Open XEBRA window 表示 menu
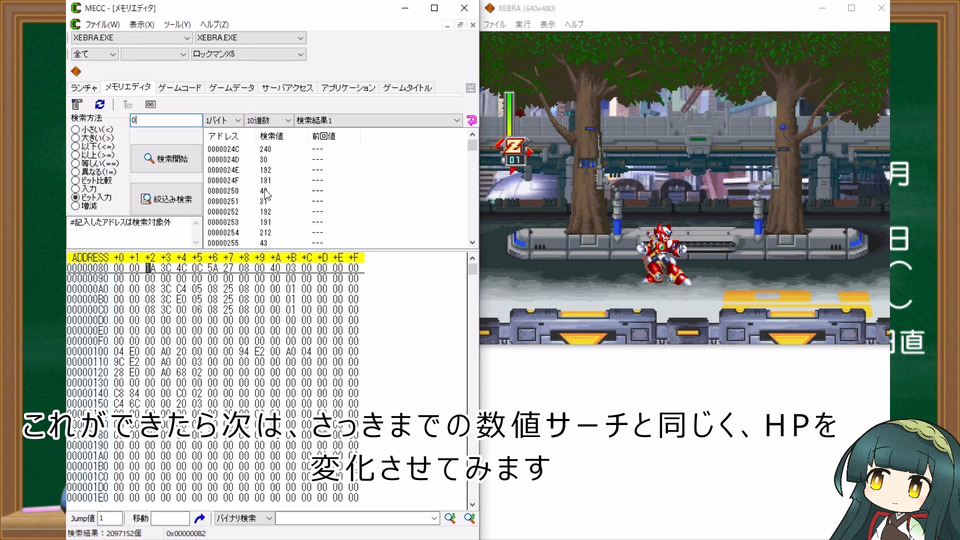Image resolution: width=960 pixels, height=540 pixels. coord(547,24)
